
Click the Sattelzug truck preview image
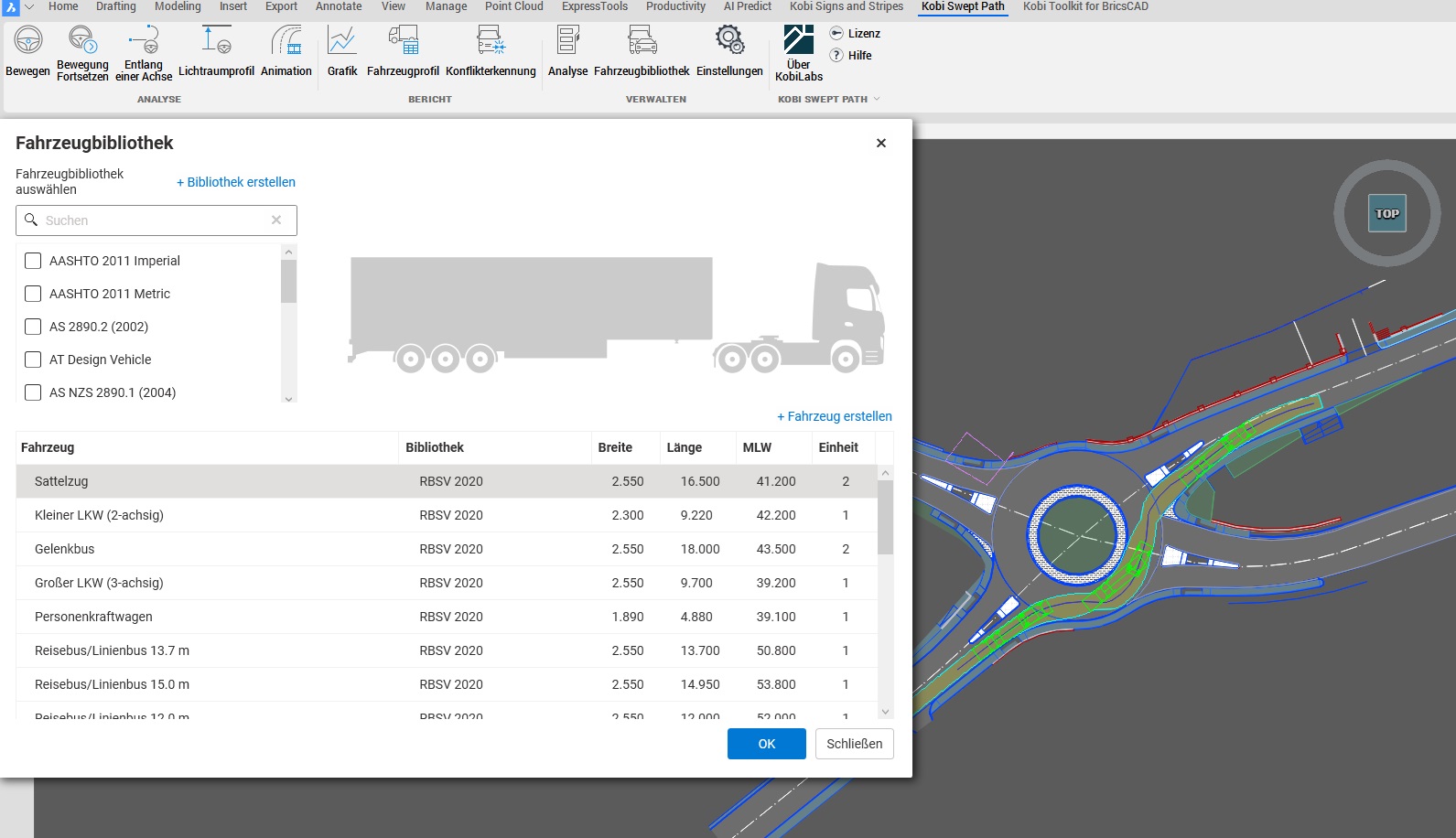(x=616, y=315)
